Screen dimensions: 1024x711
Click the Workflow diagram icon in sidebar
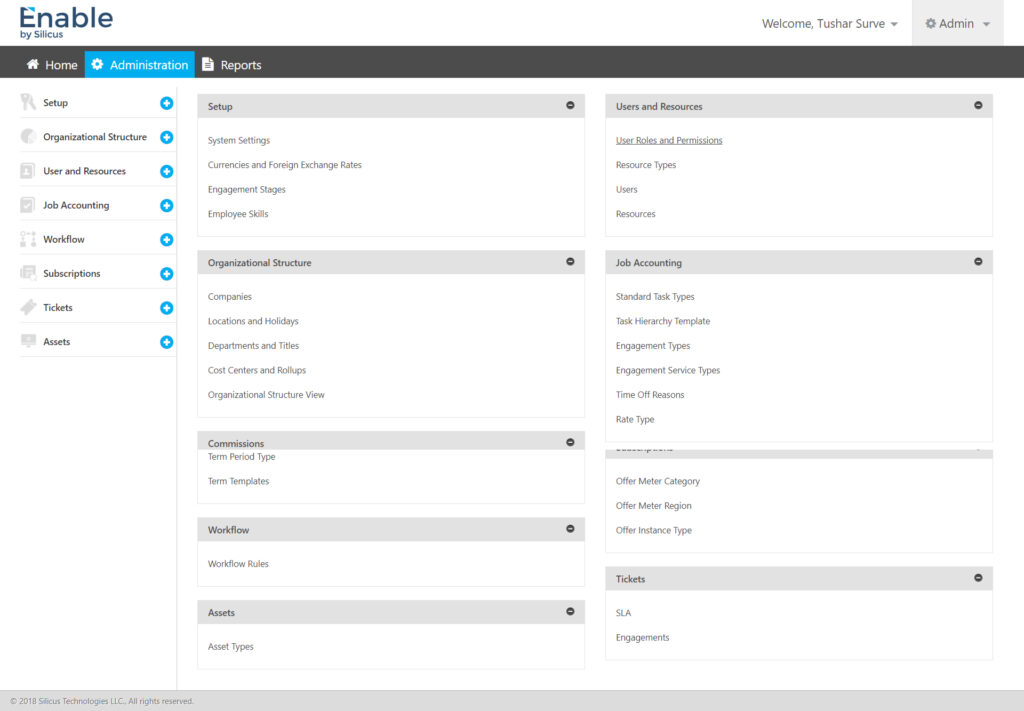27,239
